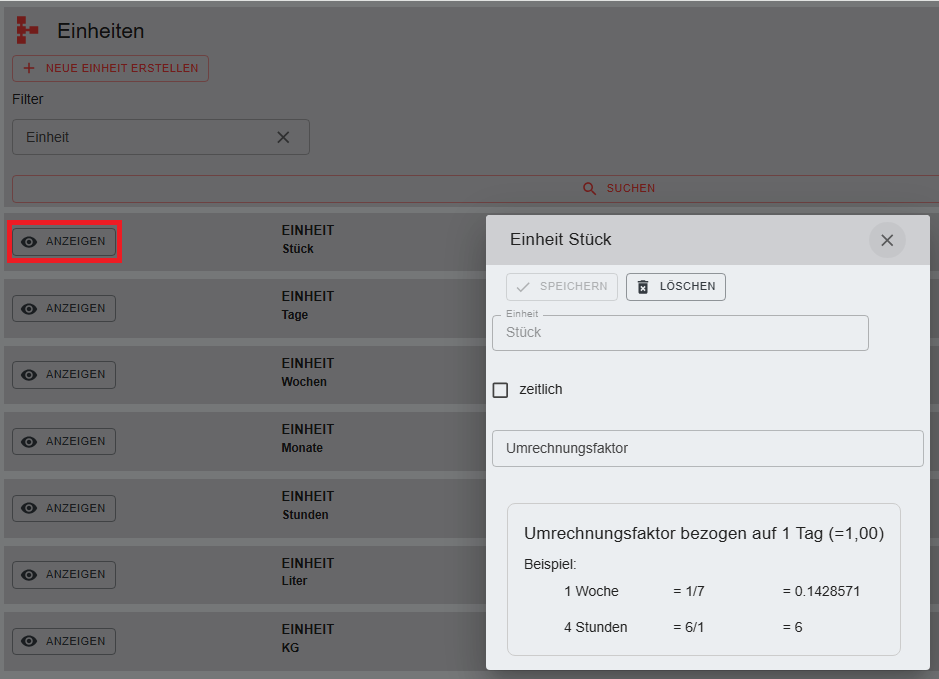Click the eye icon in Monate row
This screenshot has height=679, width=939.
[29, 442]
